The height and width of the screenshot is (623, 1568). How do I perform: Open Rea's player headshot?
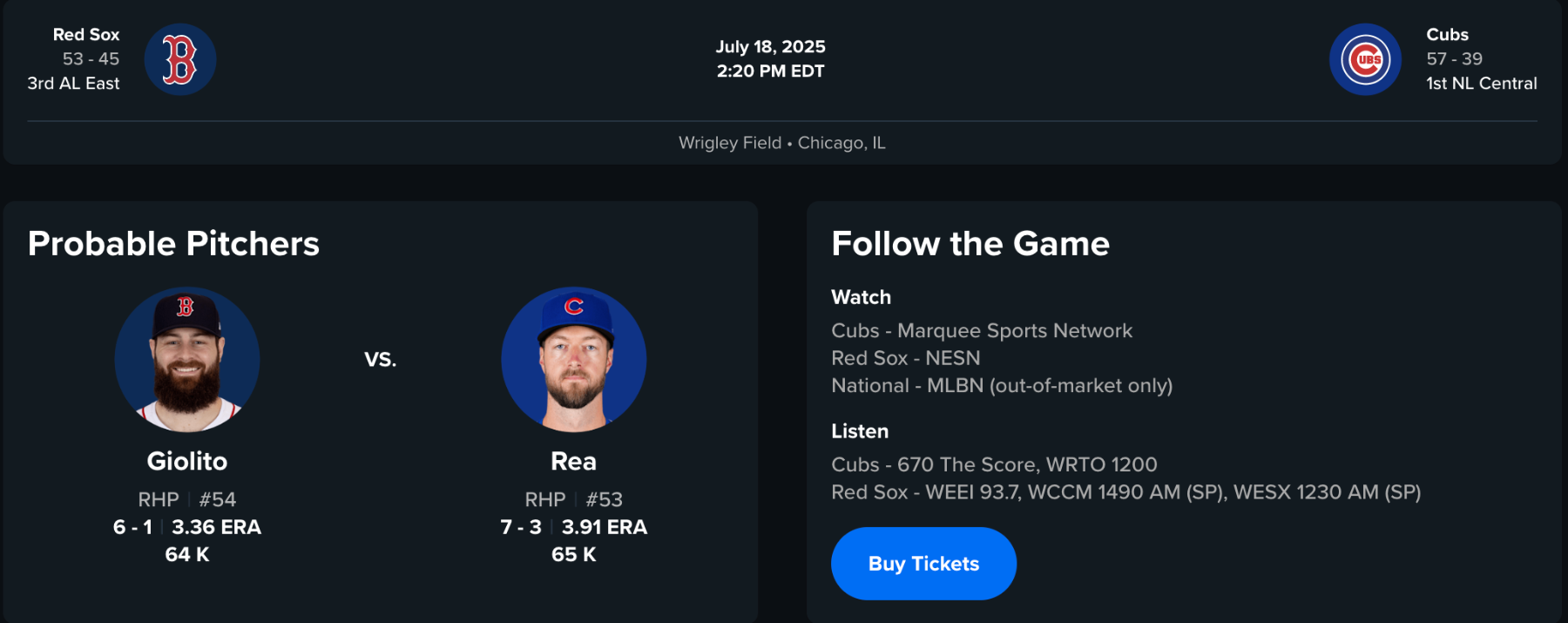(x=573, y=359)
